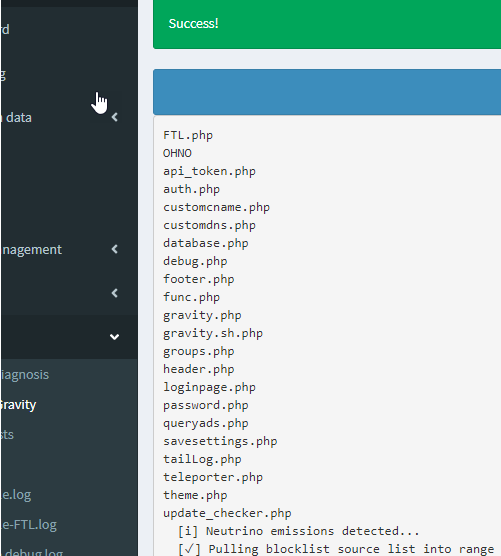Select the 'Gravity' sidebar submenu item
The height and width of the screenshot is (556, 501).
click(18, 405)
